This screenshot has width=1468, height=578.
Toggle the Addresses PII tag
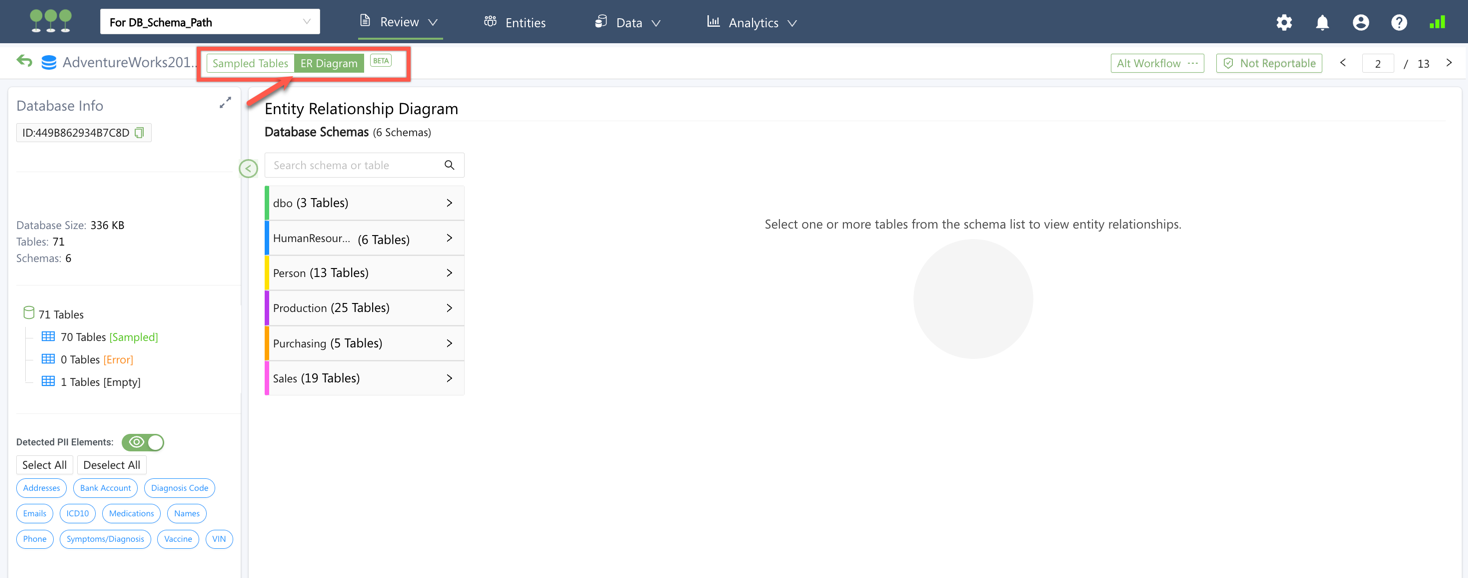41,488
